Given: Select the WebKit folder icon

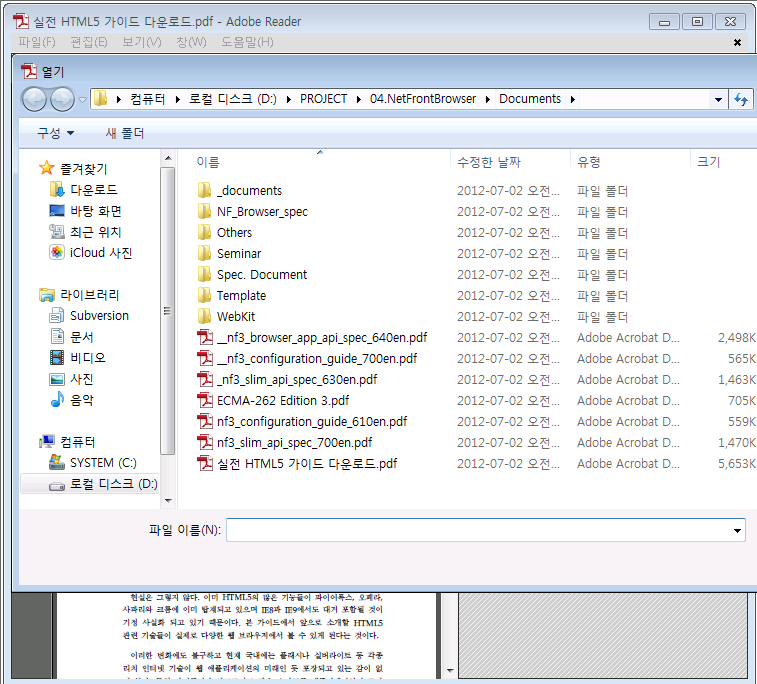Looking at the screenshot, I should point(204,317).
